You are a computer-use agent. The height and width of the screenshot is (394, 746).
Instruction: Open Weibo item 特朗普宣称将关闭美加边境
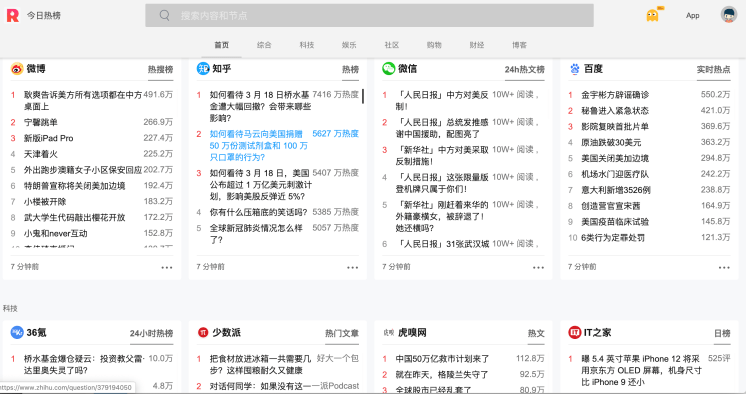(74, 186)
